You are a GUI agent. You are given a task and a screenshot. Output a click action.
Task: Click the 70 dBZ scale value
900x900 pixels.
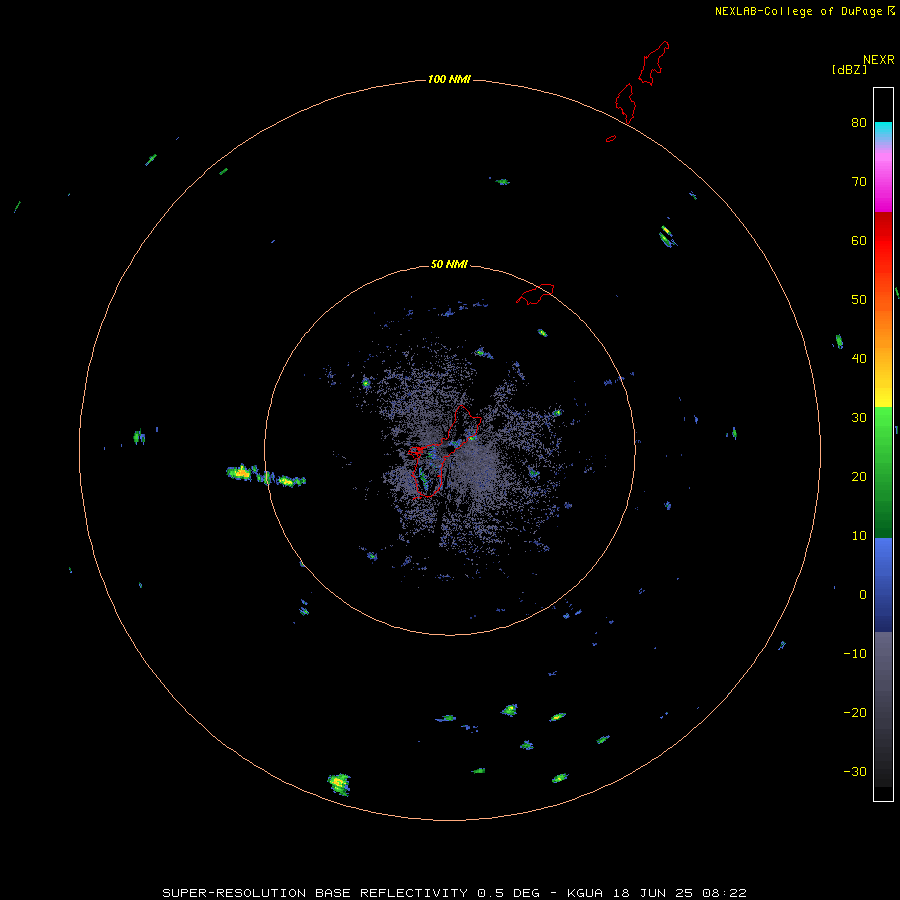(859, 182)
